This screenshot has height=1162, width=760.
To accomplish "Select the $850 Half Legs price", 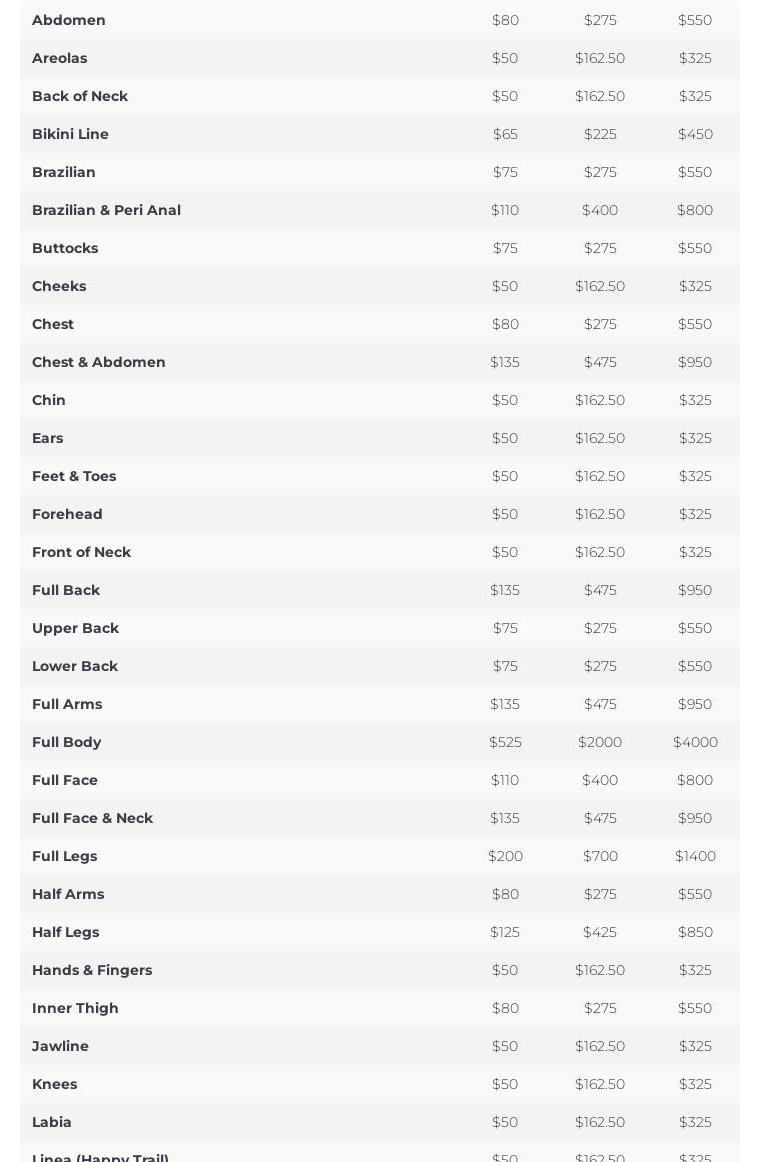I will click(x=695, y=932).
